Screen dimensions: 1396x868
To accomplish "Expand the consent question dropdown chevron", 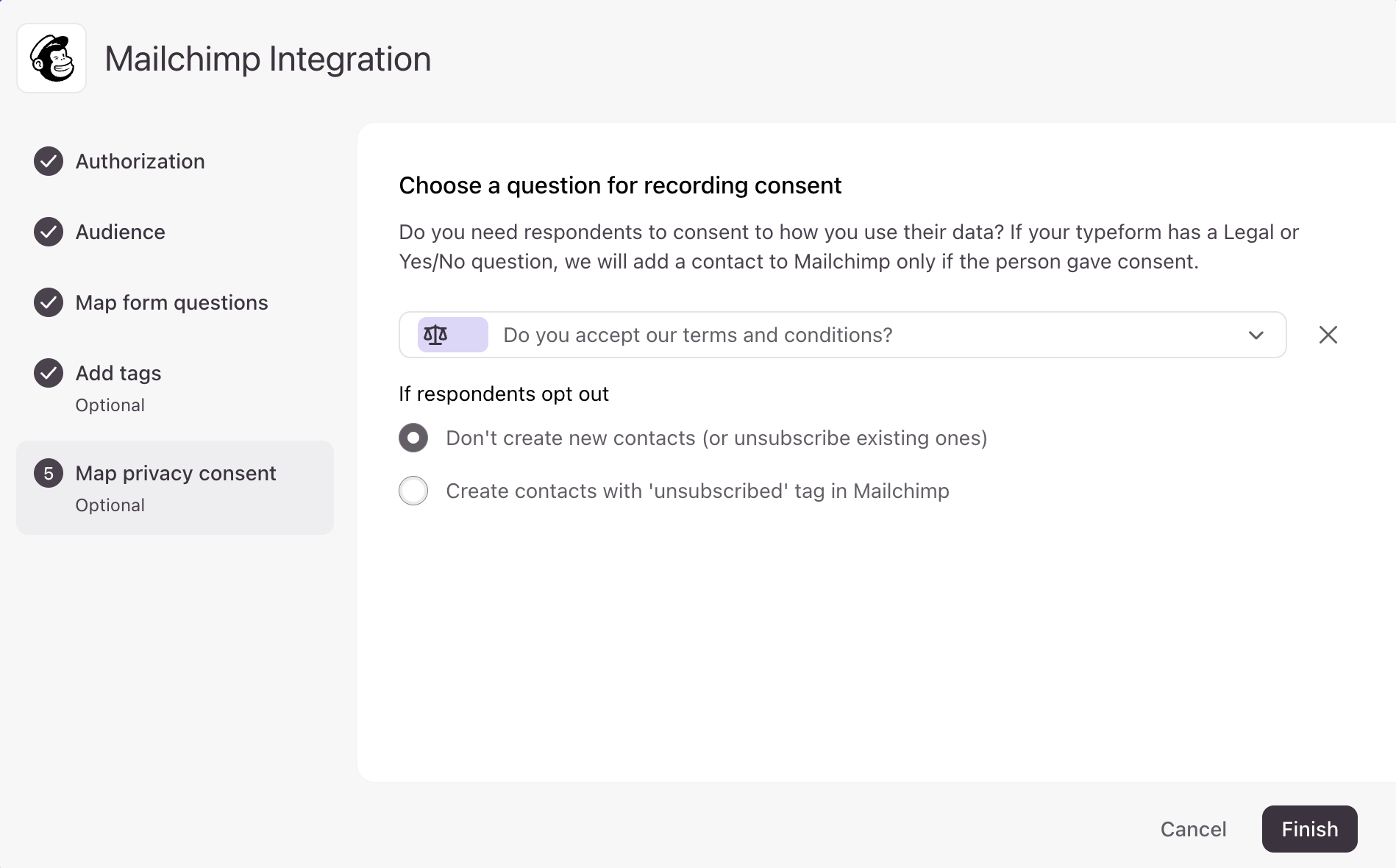I will (1256, 335).
